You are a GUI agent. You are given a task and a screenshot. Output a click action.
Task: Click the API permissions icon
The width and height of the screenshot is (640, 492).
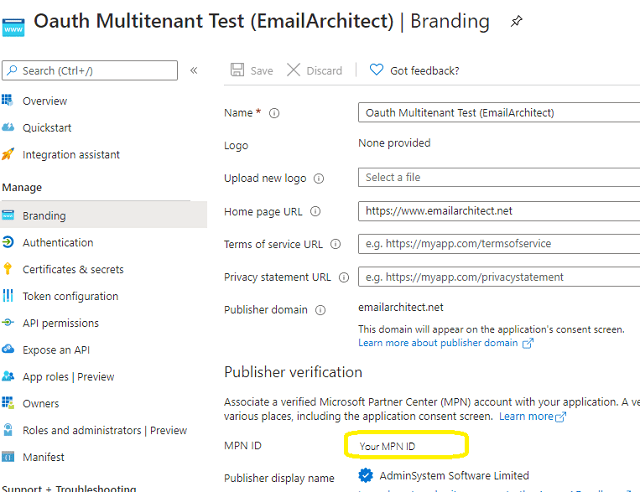point(8,323)
